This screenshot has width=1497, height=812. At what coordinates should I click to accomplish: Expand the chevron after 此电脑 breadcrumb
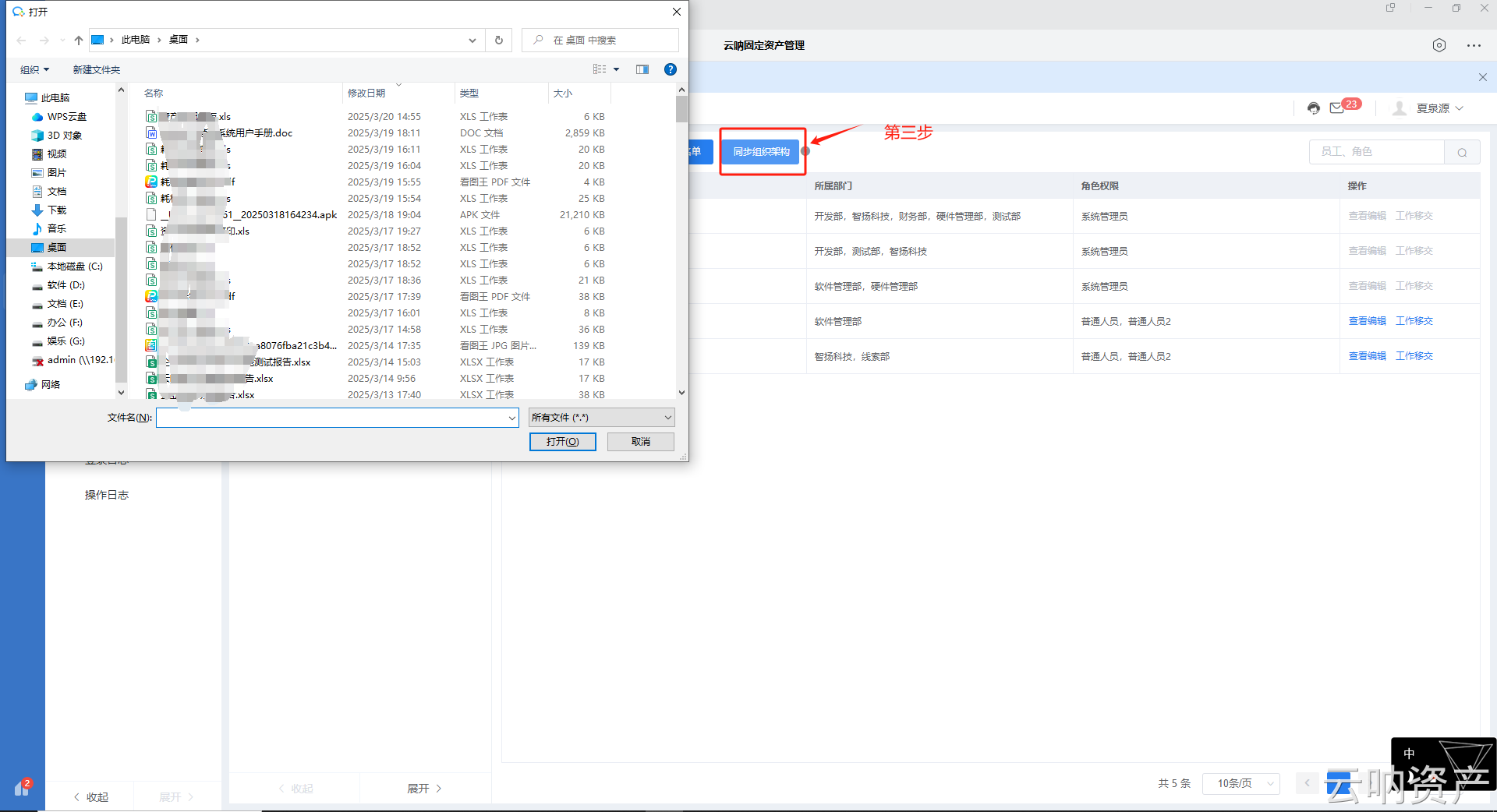click(159, 40)
